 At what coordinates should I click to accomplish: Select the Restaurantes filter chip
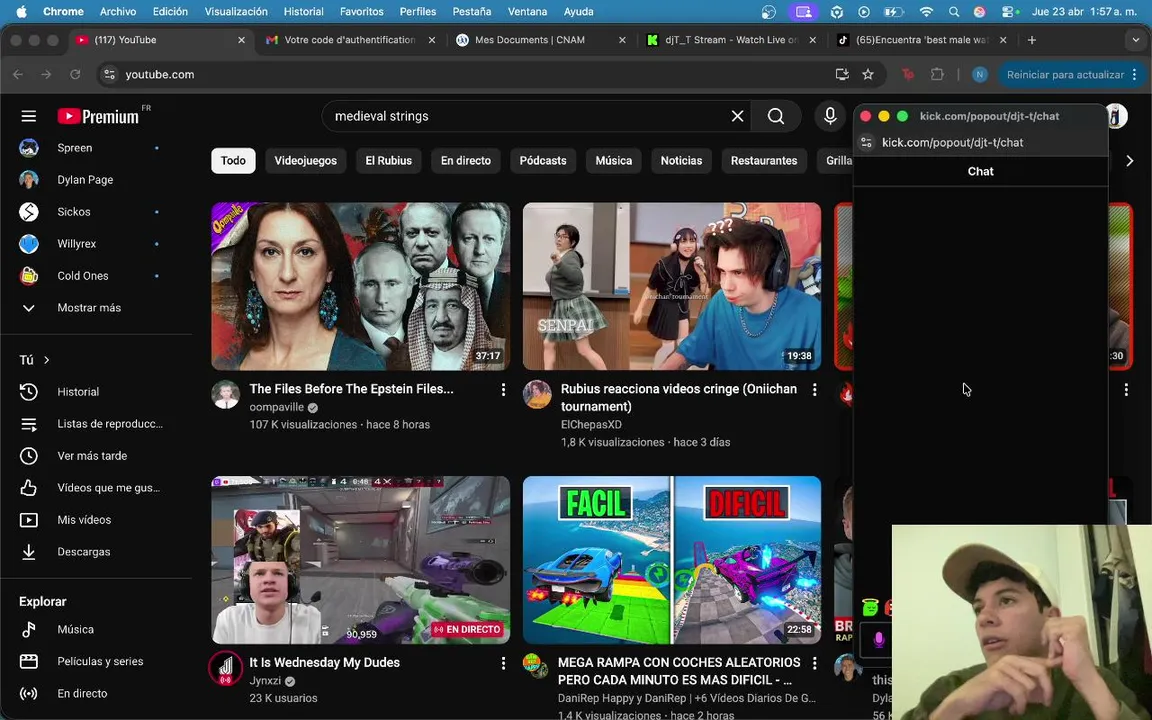click(764, 160)
